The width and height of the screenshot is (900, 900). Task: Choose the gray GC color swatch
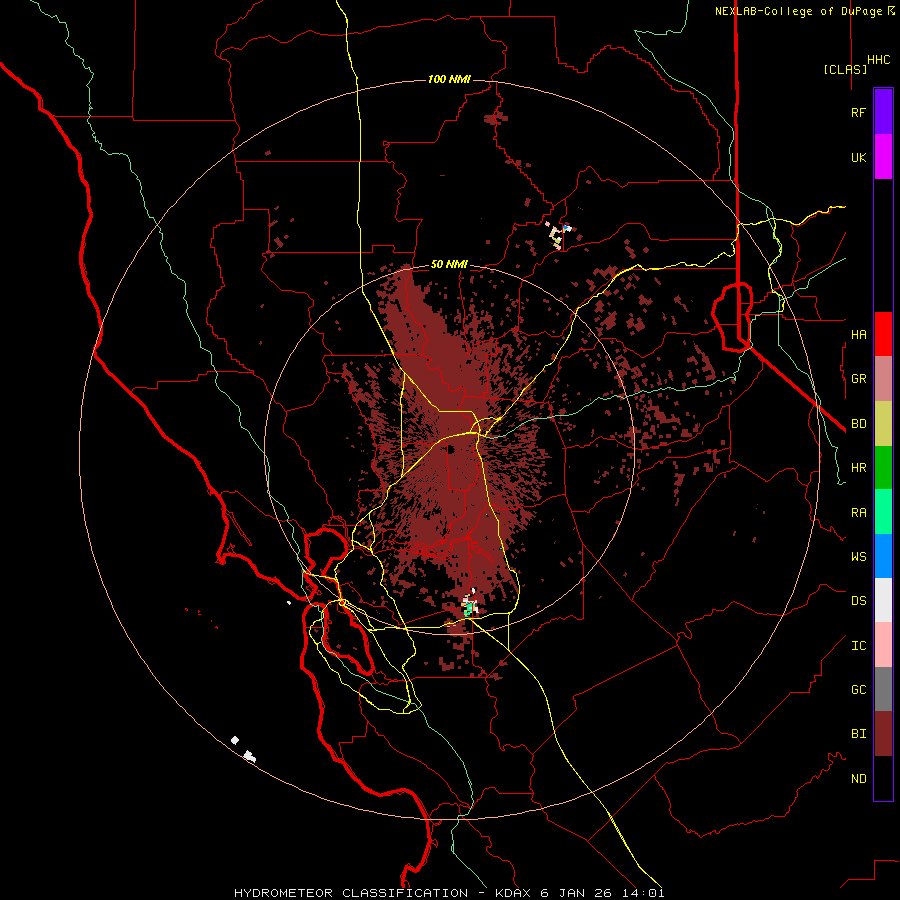(883, 689)
